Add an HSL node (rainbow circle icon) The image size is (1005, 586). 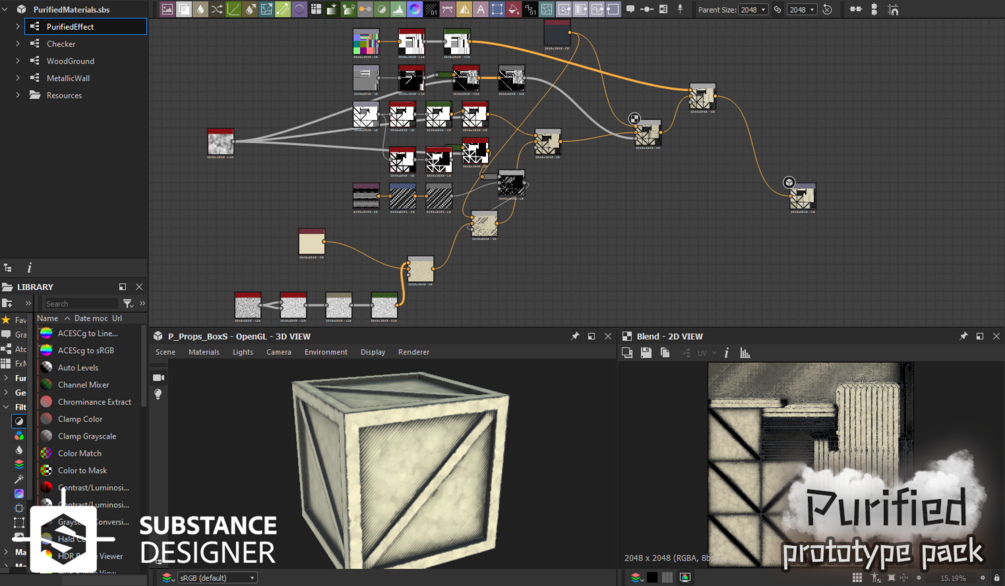pyautogui.click(x=414, y=9)
